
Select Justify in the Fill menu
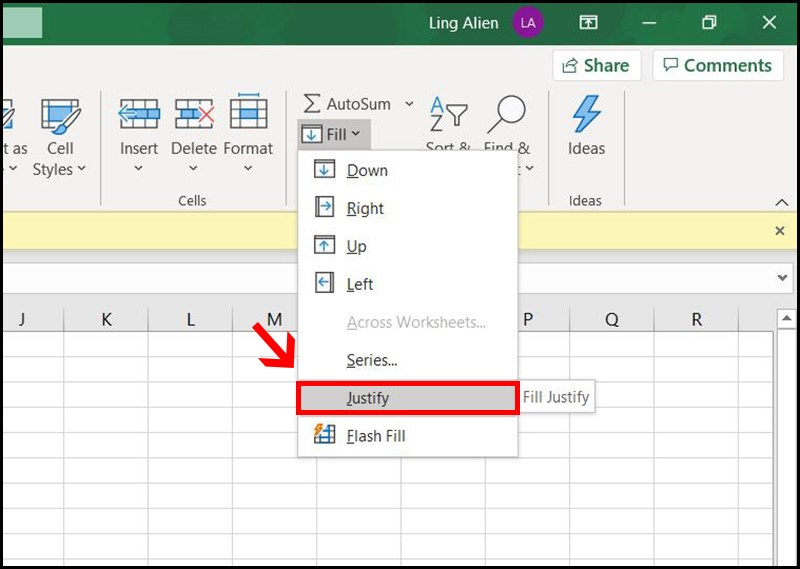coord(408,398)
